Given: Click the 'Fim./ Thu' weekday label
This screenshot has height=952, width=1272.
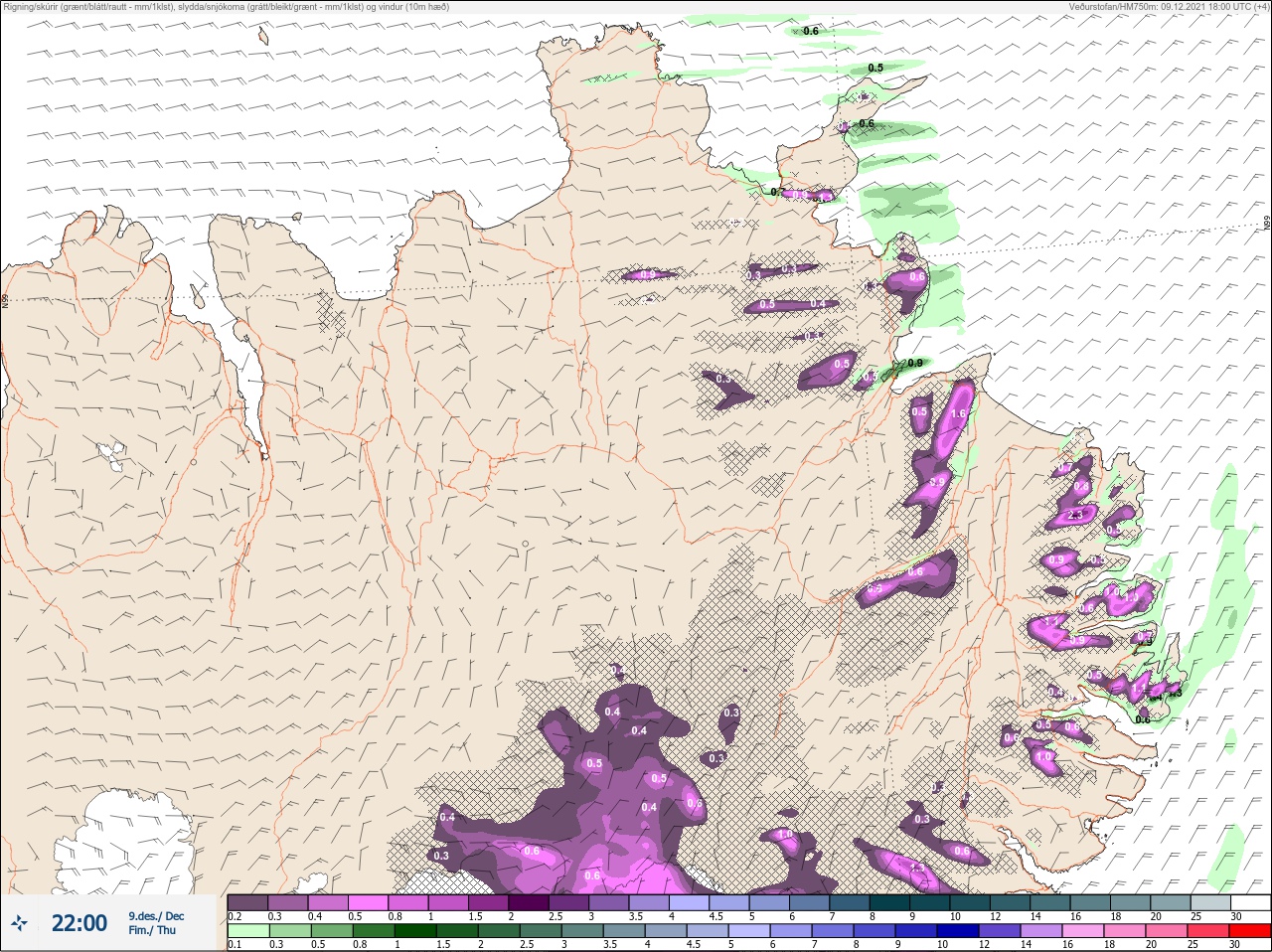Looking at the screenshot, I should tap(152, 930).
